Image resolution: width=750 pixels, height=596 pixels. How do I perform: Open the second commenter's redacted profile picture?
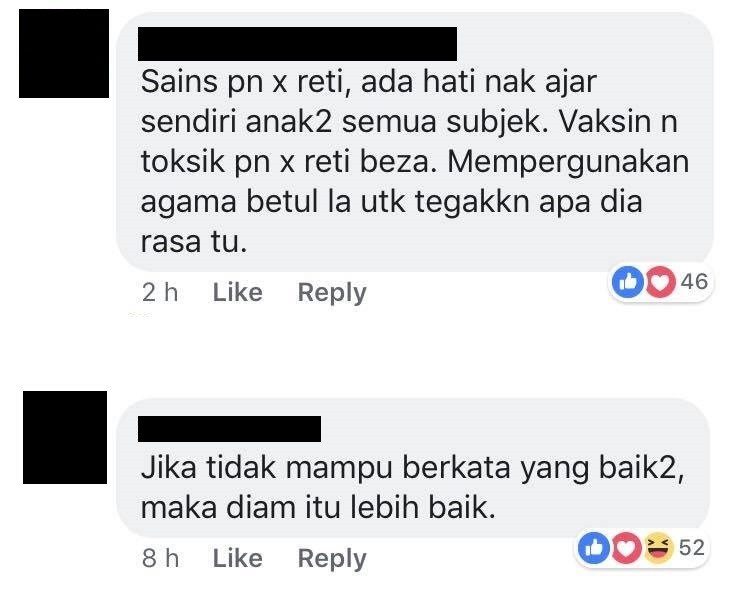(x=65, y=437)
